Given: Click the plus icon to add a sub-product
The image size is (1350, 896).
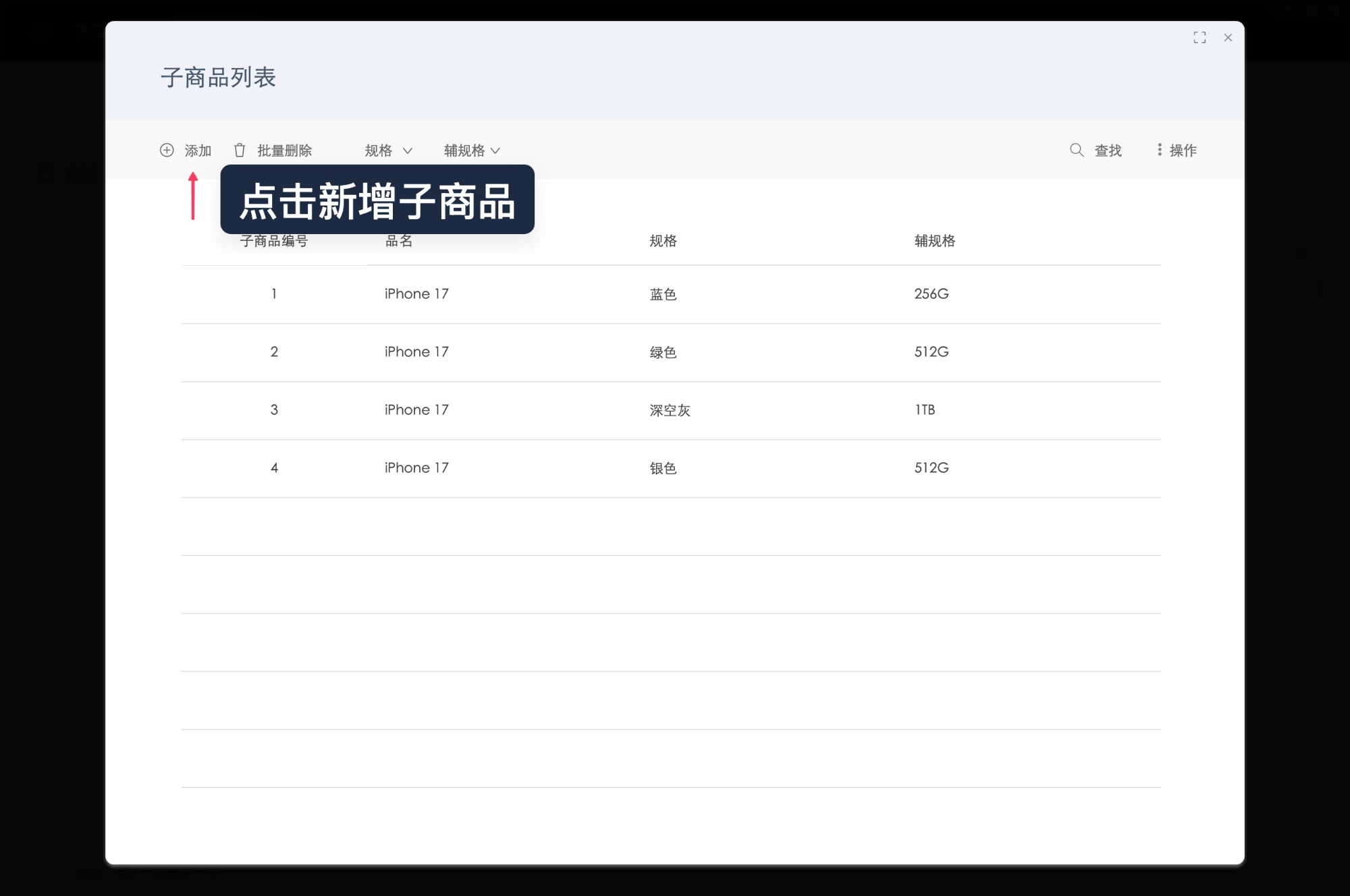Looking at the screenshot, I should [167, 150].
